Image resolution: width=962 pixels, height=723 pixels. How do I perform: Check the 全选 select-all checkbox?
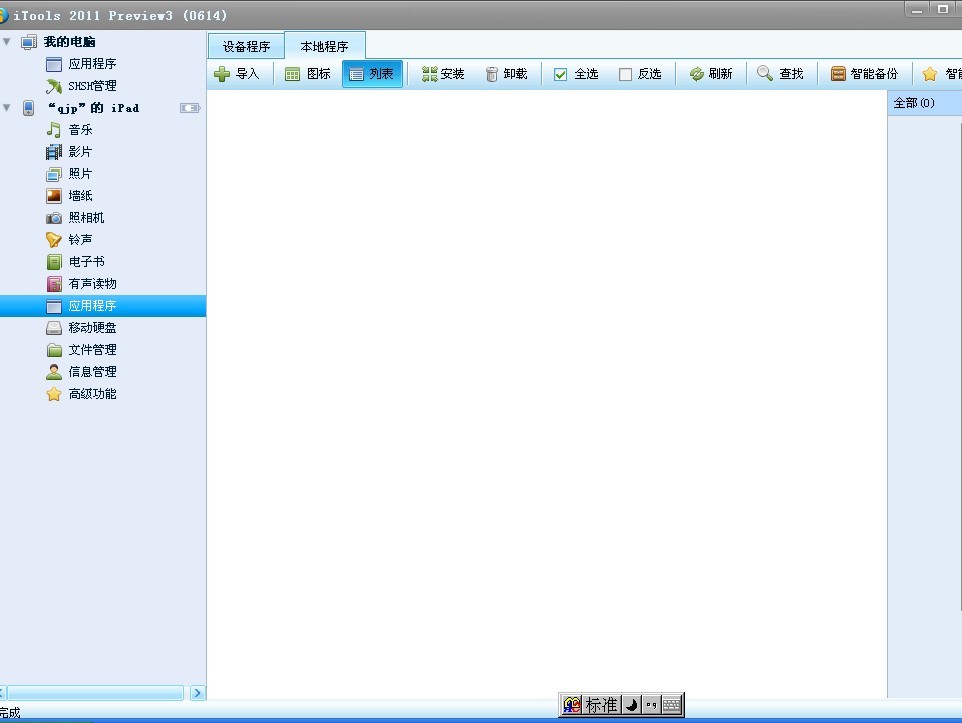click(561, 74)
